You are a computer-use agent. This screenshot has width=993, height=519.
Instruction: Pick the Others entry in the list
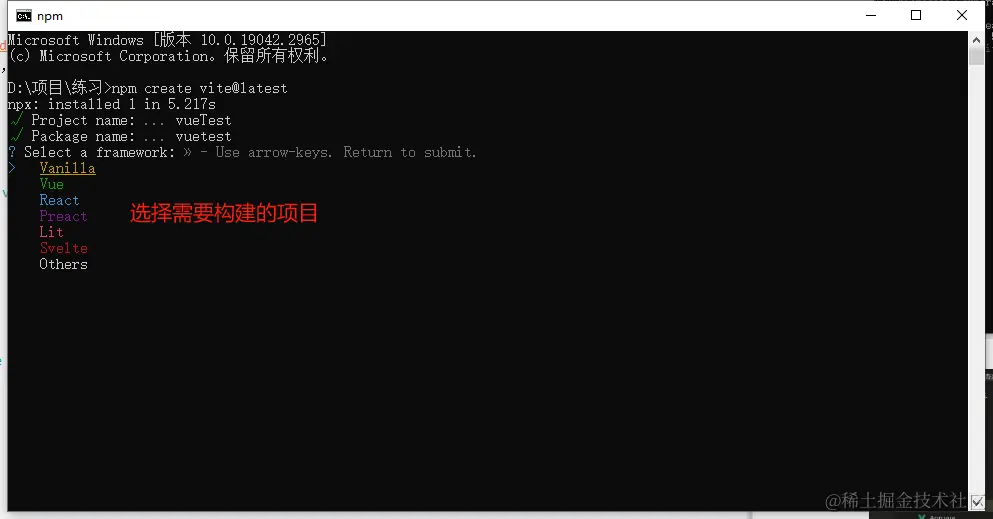(x=63, y=264)
